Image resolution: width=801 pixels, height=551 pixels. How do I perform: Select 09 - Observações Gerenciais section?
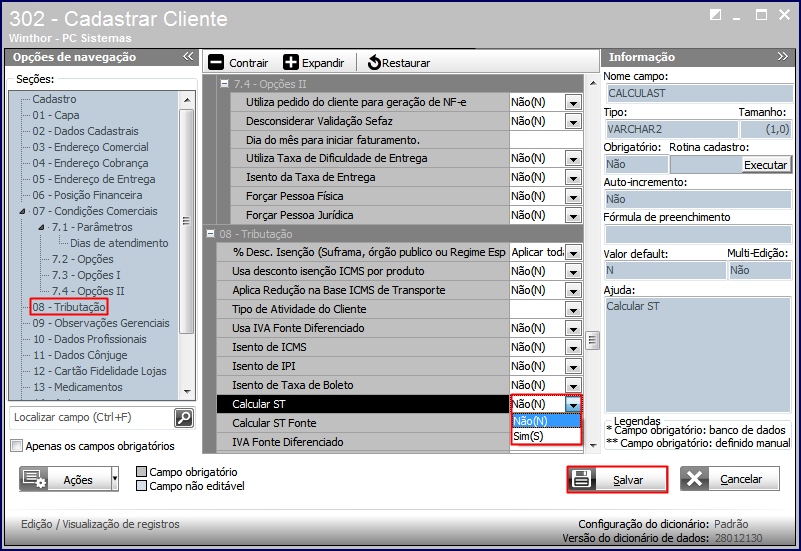[101, 323]
